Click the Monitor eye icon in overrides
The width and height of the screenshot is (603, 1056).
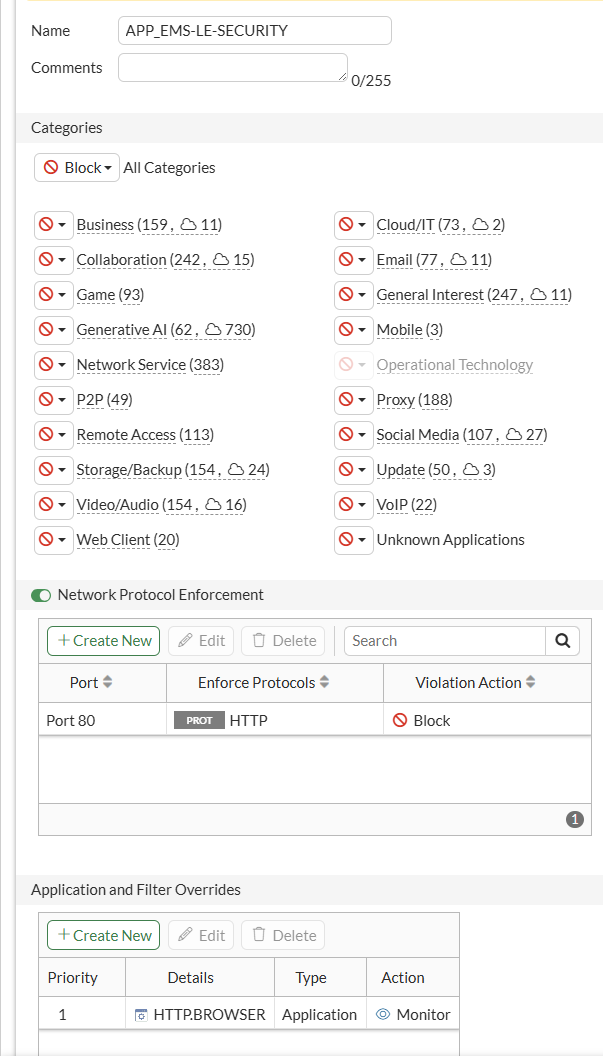383,1014
